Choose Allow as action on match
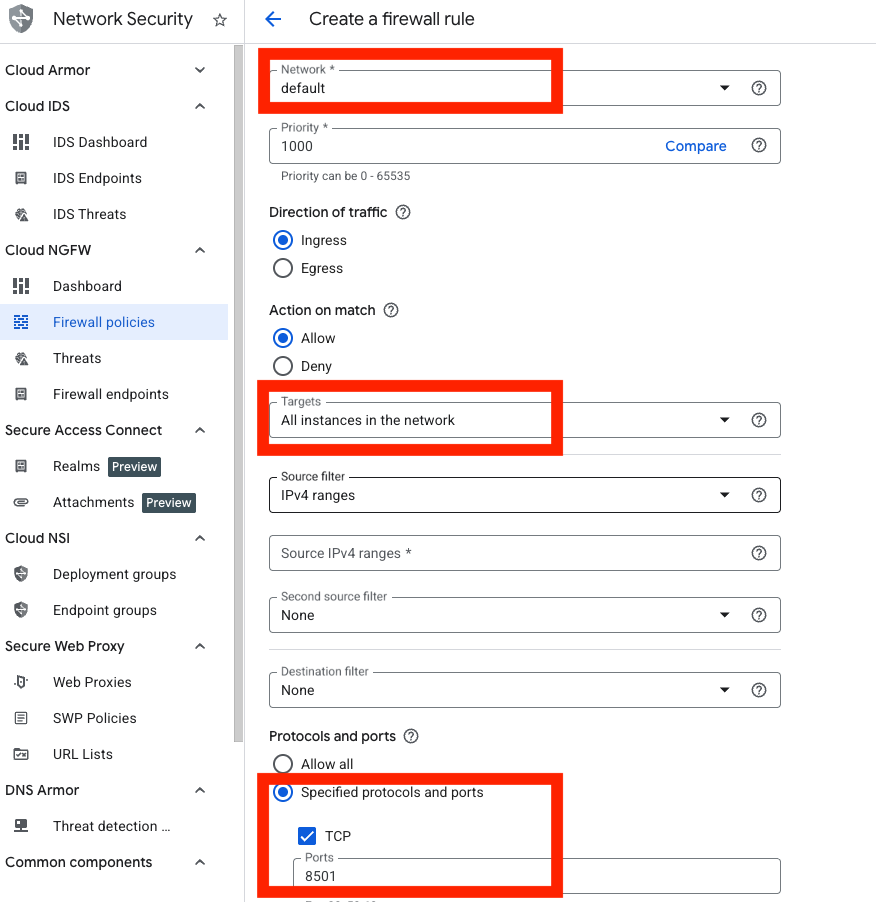Viewport: 876px width, 902px height. (x=283, y=338)
